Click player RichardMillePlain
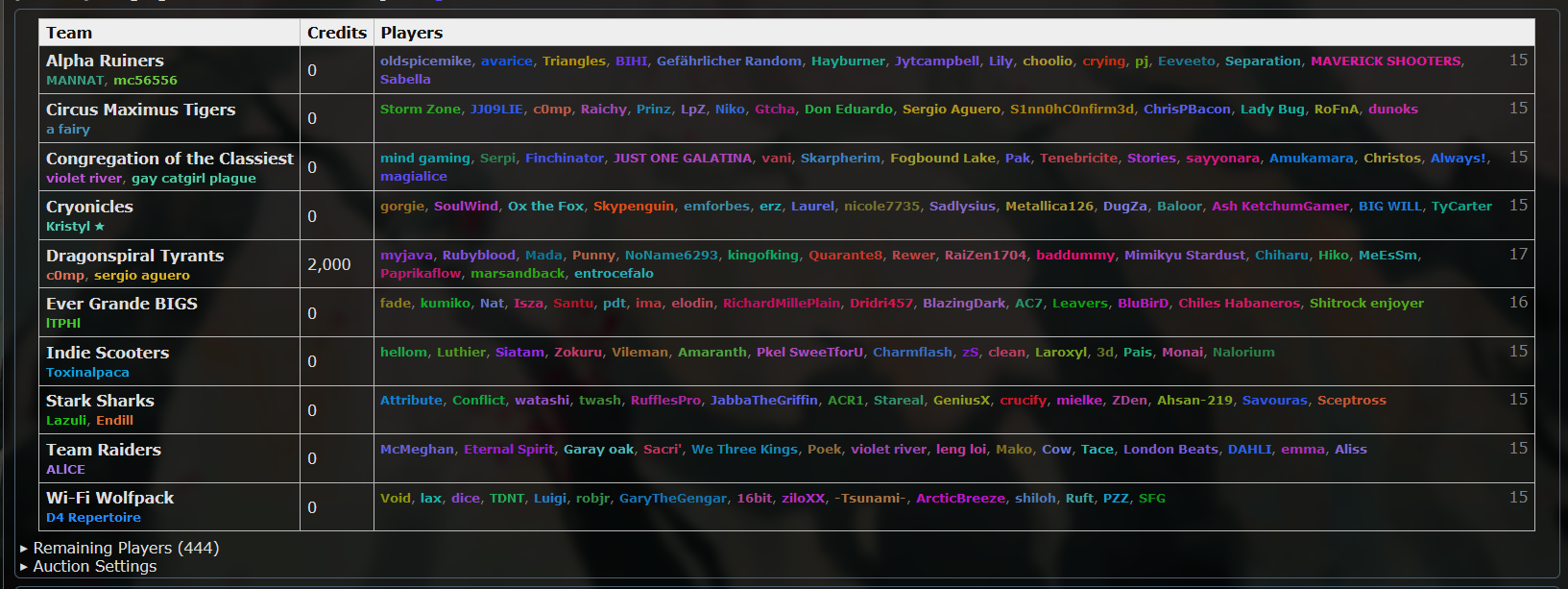The width and height of the screenshot is (1568, 589). [x=782, y=303]
